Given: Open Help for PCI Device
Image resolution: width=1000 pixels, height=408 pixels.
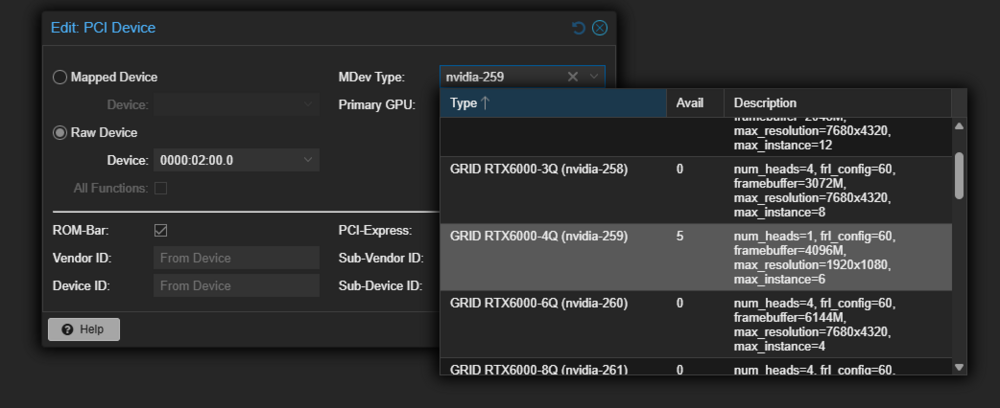Looking at the screenshot, I should 84,330.
